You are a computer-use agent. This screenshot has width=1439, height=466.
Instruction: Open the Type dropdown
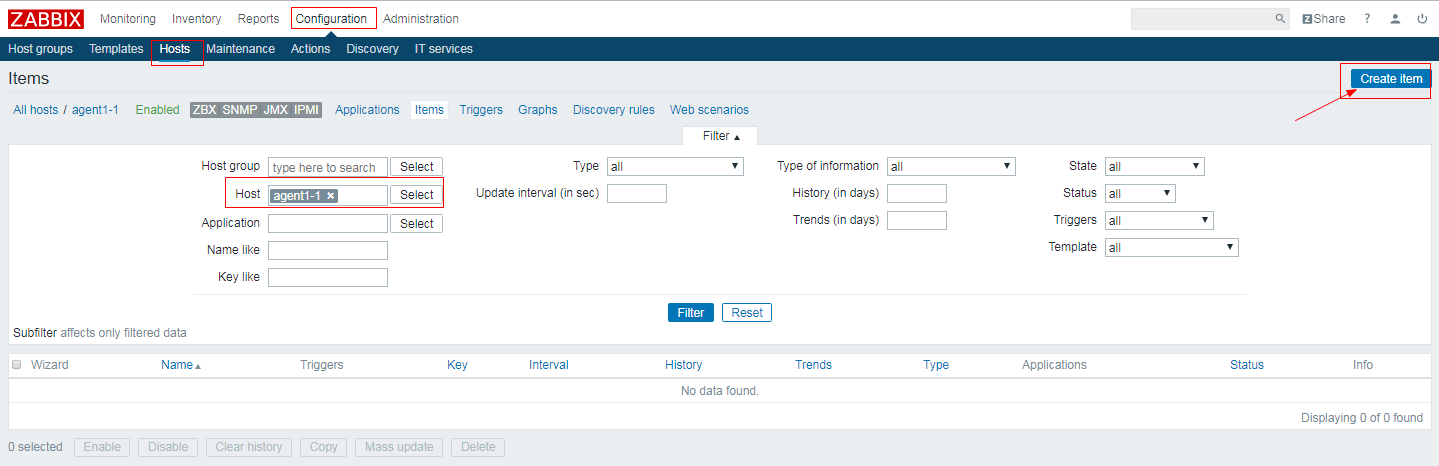[x=675, y=167]
